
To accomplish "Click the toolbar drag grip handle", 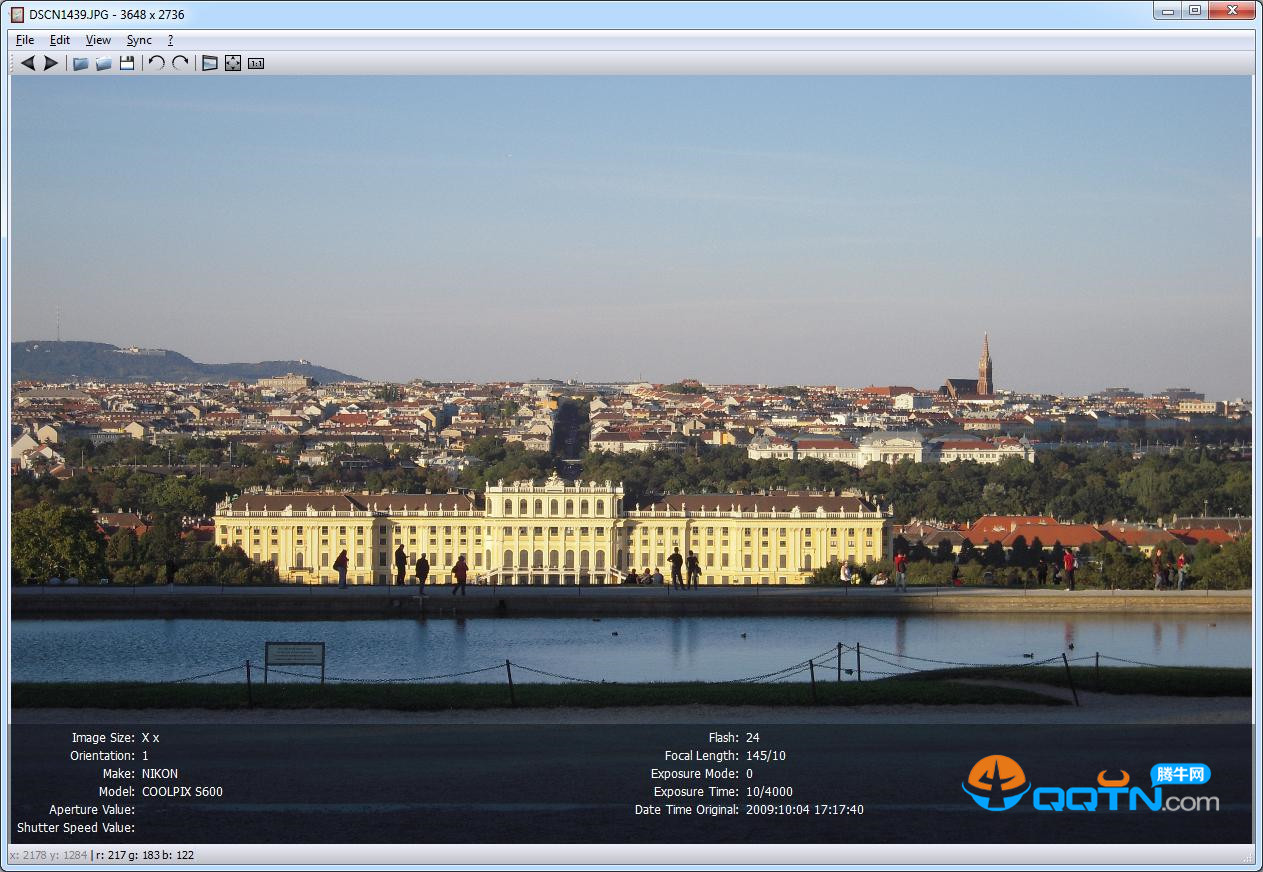I will [x=12, y=63].
